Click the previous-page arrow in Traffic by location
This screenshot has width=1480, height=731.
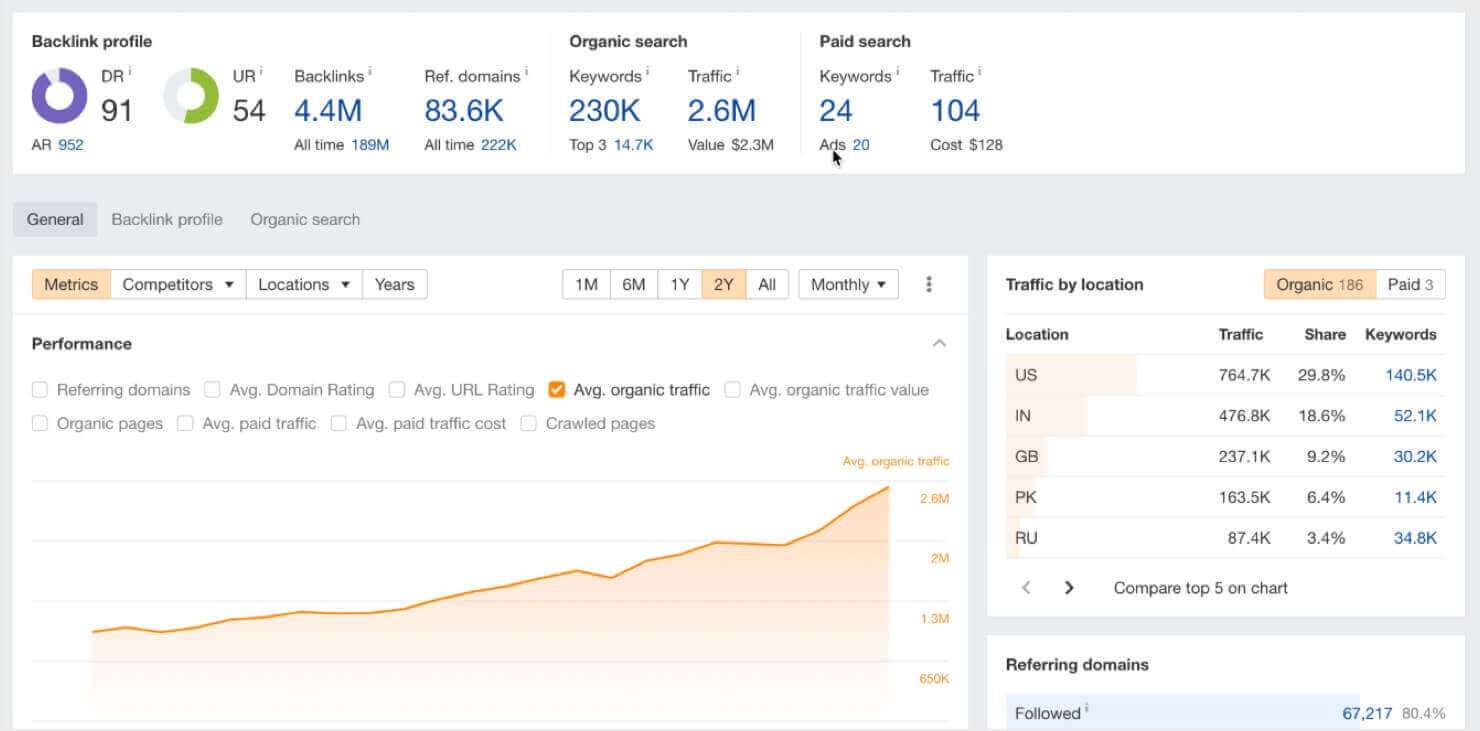pos(1026,588)
